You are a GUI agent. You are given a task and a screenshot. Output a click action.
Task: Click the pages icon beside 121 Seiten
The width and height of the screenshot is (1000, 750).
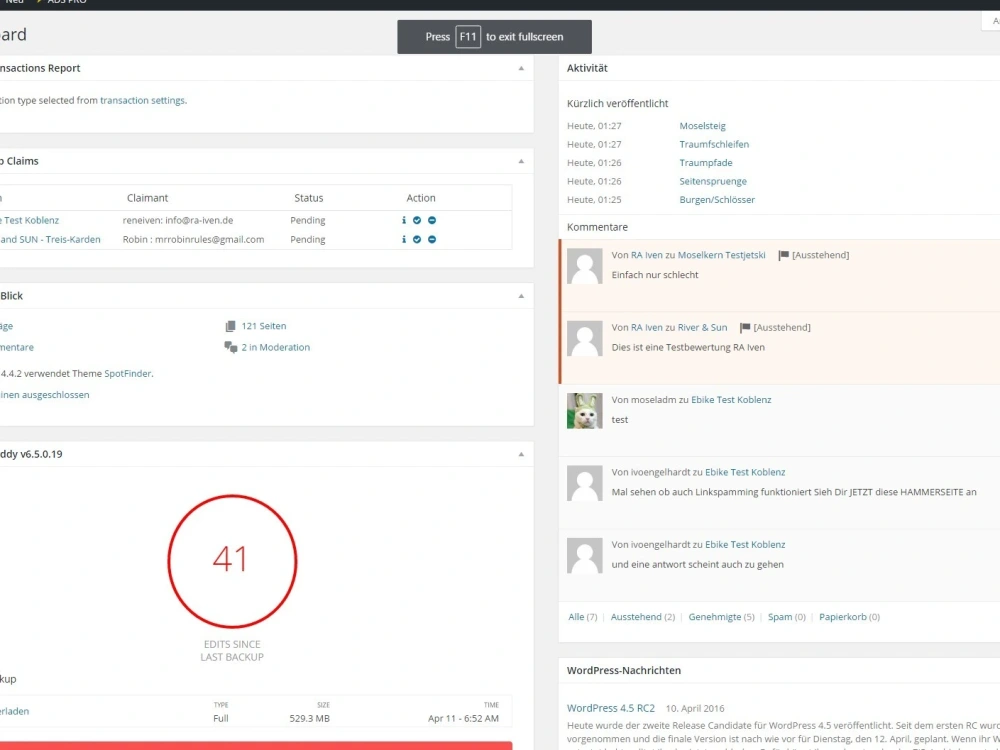click(x=230, y=326)
